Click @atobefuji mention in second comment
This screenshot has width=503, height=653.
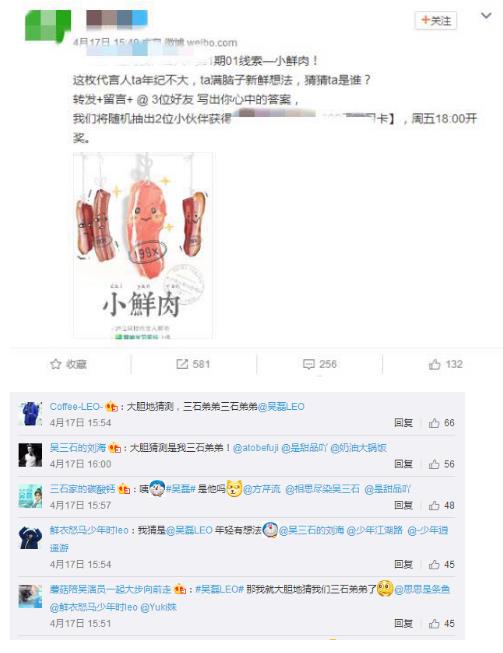click(256, 448)
